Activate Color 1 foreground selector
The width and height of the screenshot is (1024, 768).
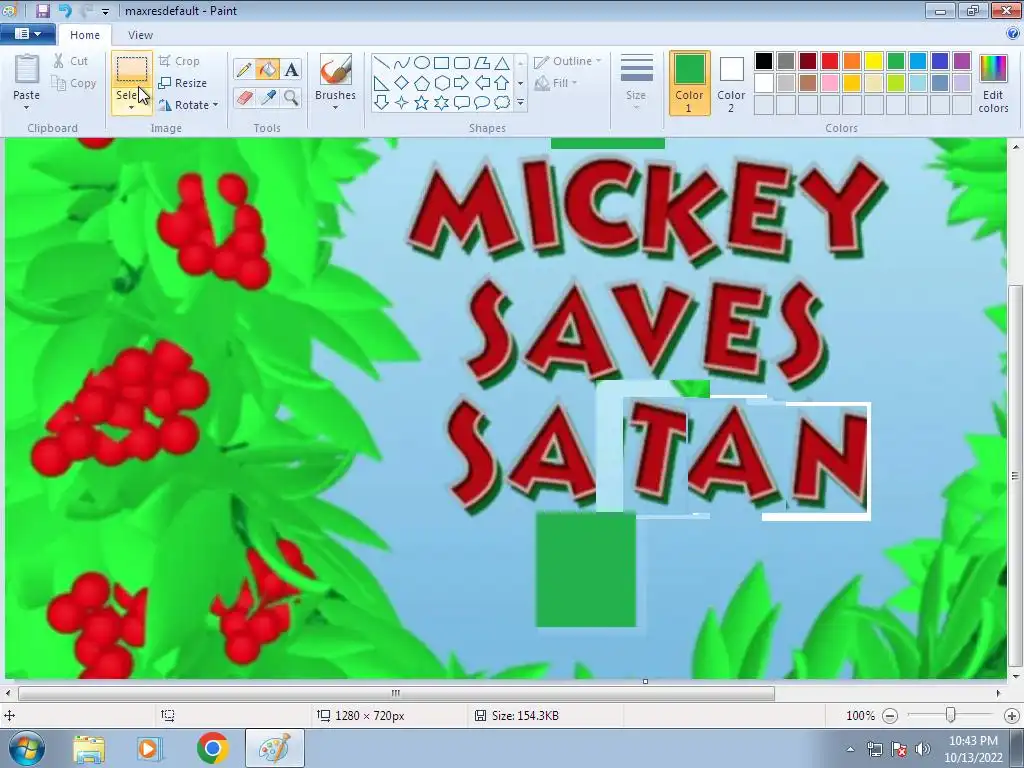[x=689, y=83]
